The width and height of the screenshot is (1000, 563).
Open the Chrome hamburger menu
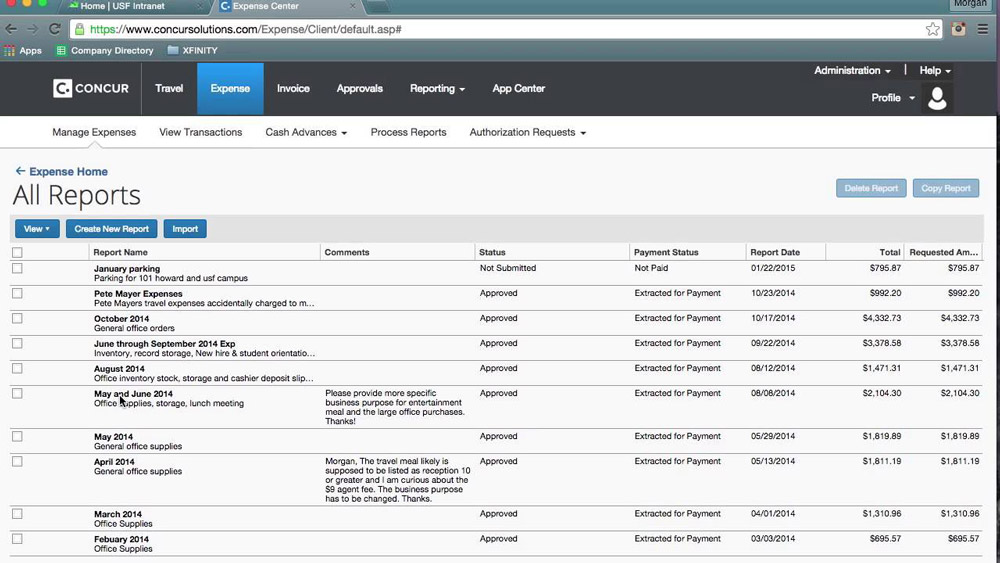pos(983,29)
